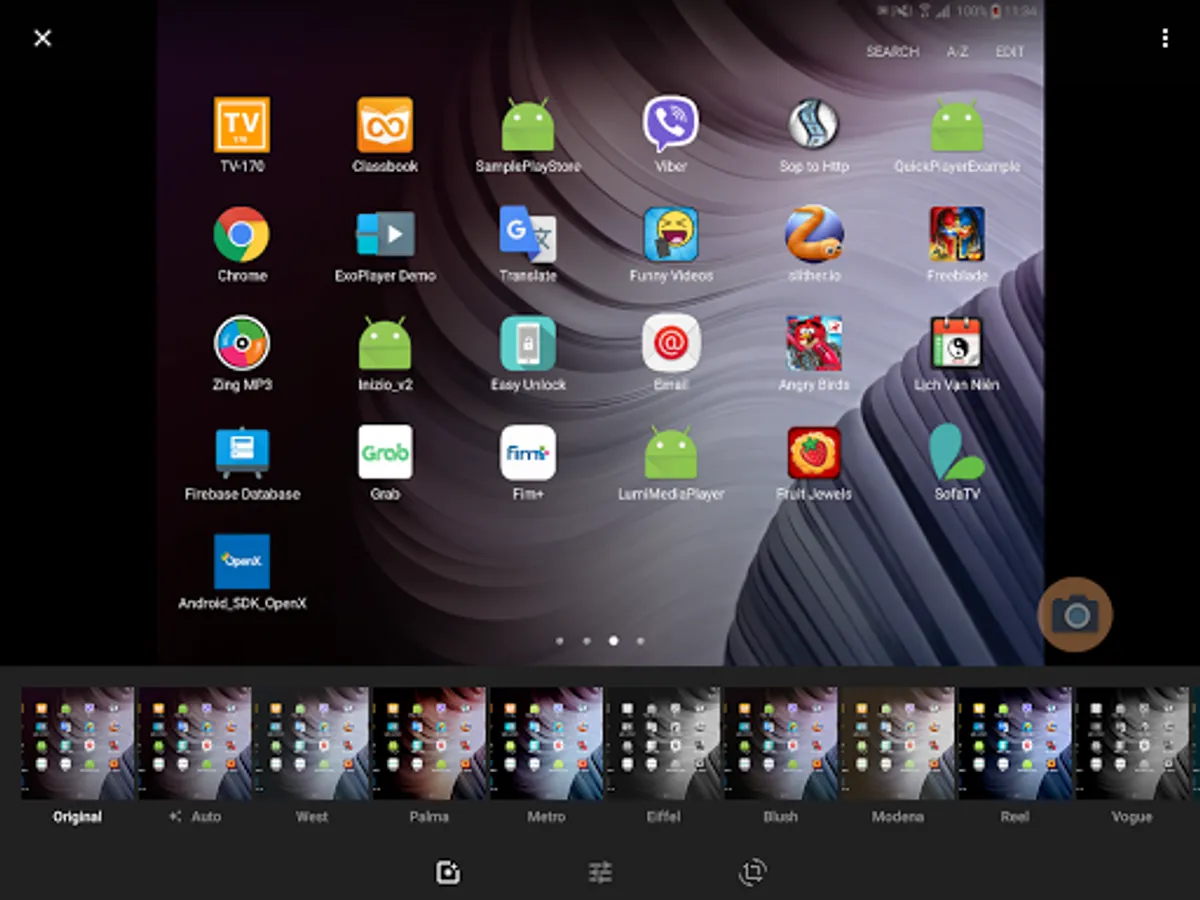
Task: Open the adjustment sliders tab
Action: [x=600, y=873]
